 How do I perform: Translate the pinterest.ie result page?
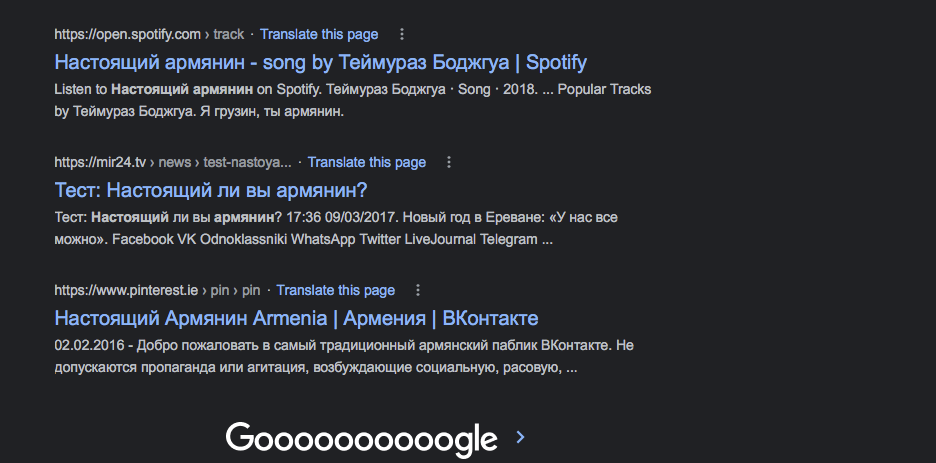point(335,290)
